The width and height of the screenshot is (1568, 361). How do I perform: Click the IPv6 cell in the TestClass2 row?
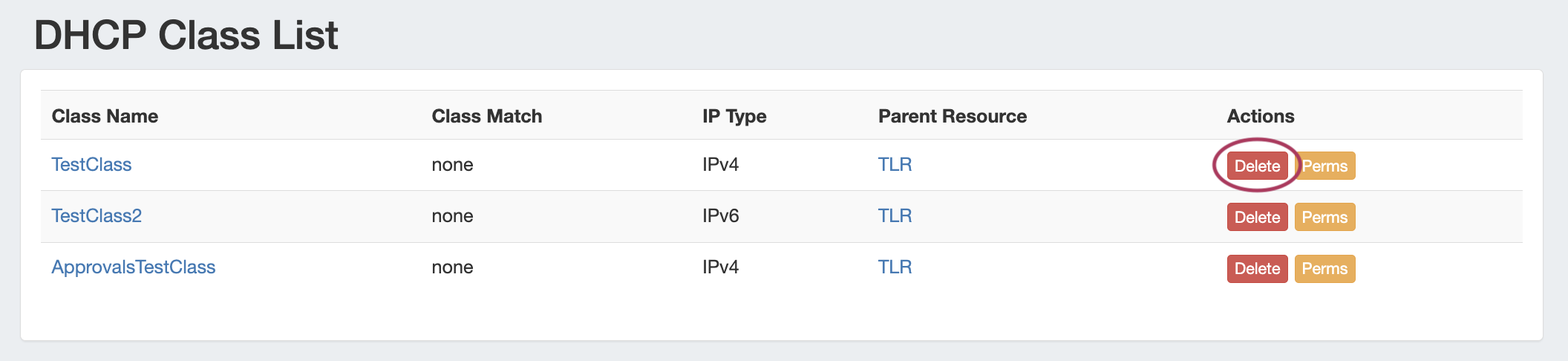[720, 216]
